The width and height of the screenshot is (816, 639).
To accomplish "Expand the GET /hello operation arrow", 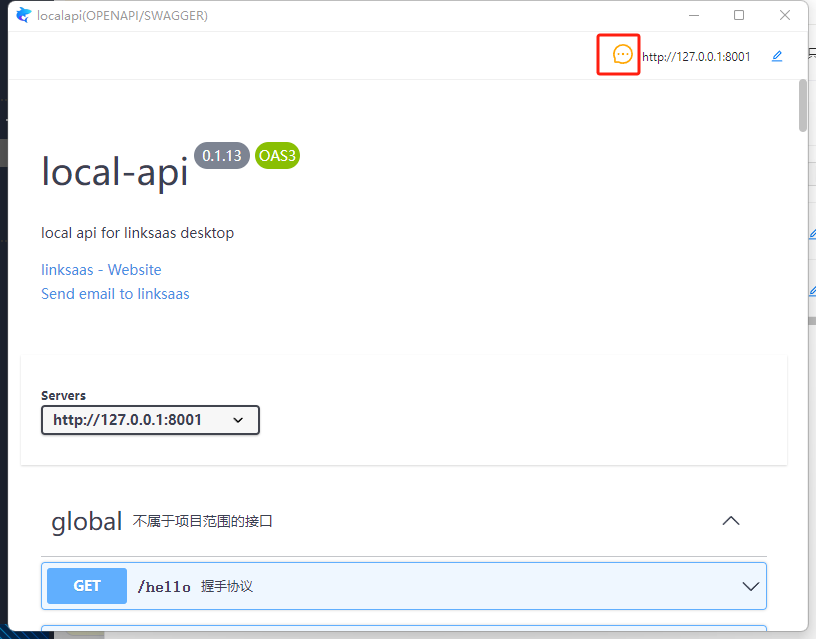I will (x=750, y=586).
